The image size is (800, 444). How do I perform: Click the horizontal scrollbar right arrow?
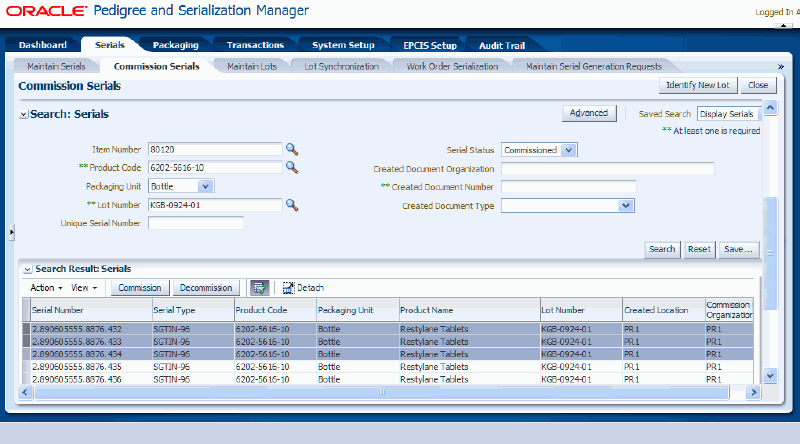point(753,392)
